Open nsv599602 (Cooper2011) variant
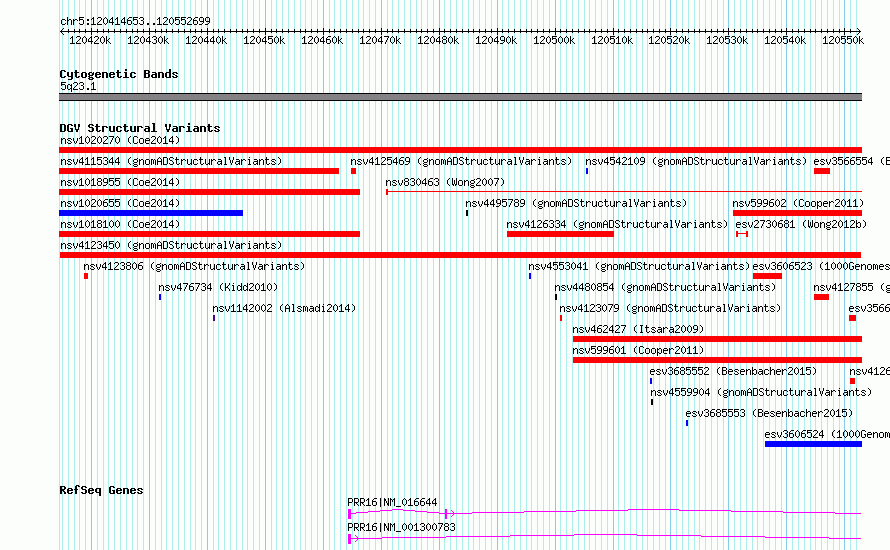This screenshot has height=550, width=890. point(798,203)
